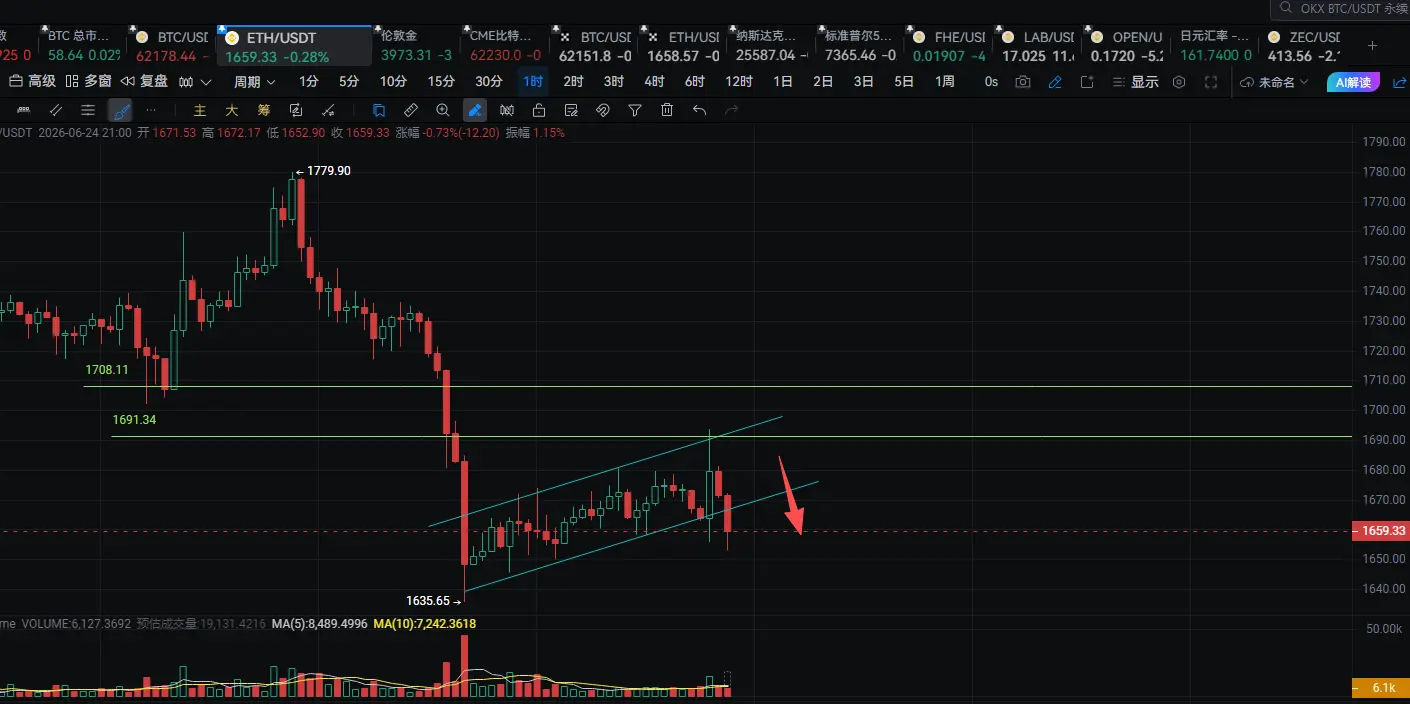Click the blue bookmark icon

(379, 110)
